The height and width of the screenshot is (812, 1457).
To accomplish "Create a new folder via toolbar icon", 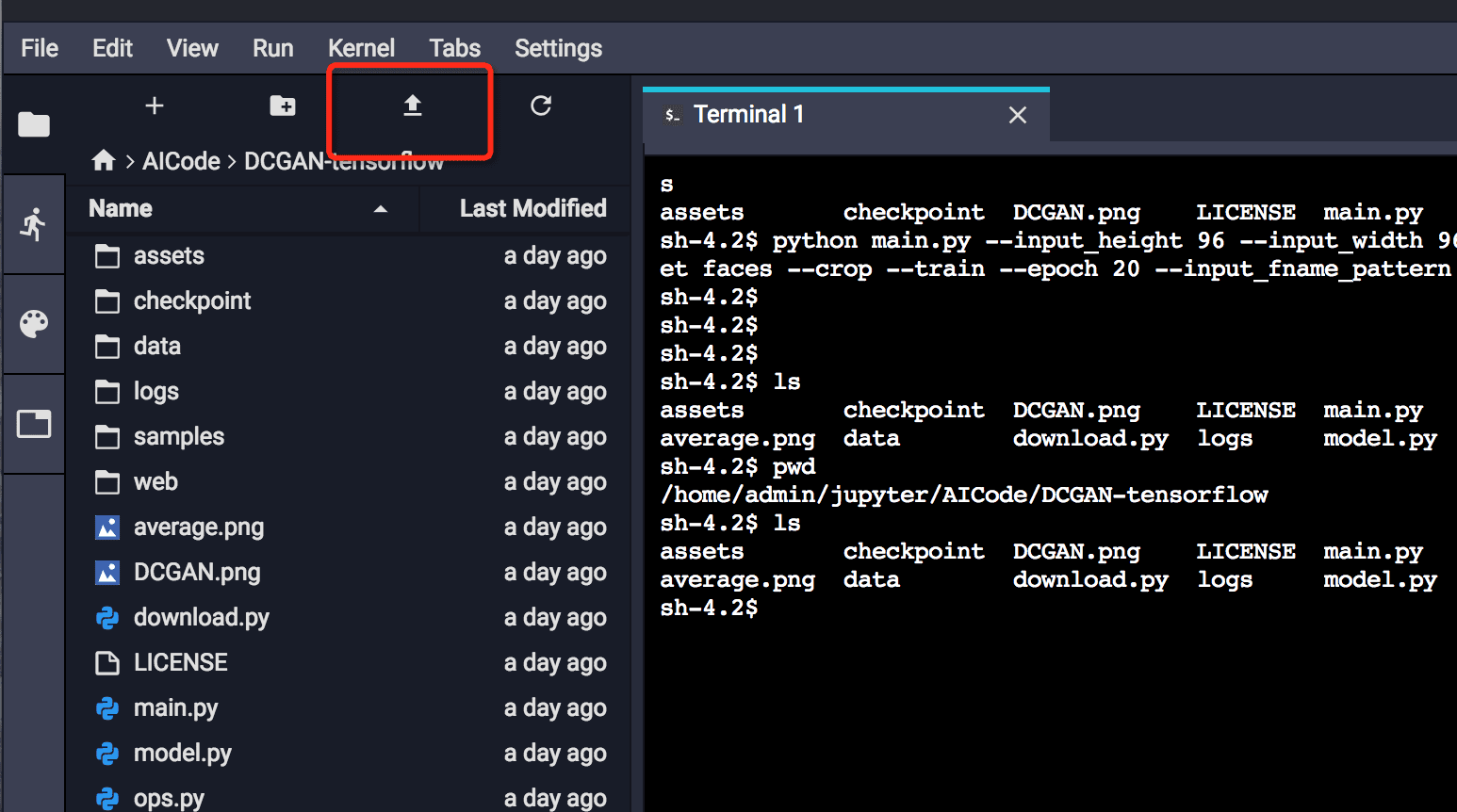I will coord(283,106).
